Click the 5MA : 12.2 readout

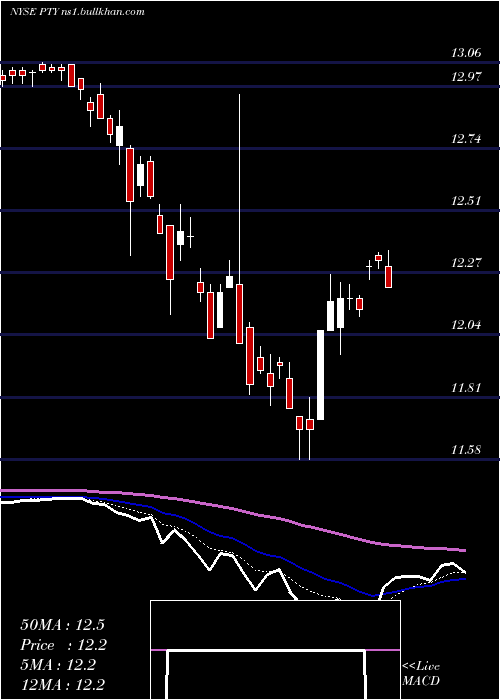pos(58,665)
